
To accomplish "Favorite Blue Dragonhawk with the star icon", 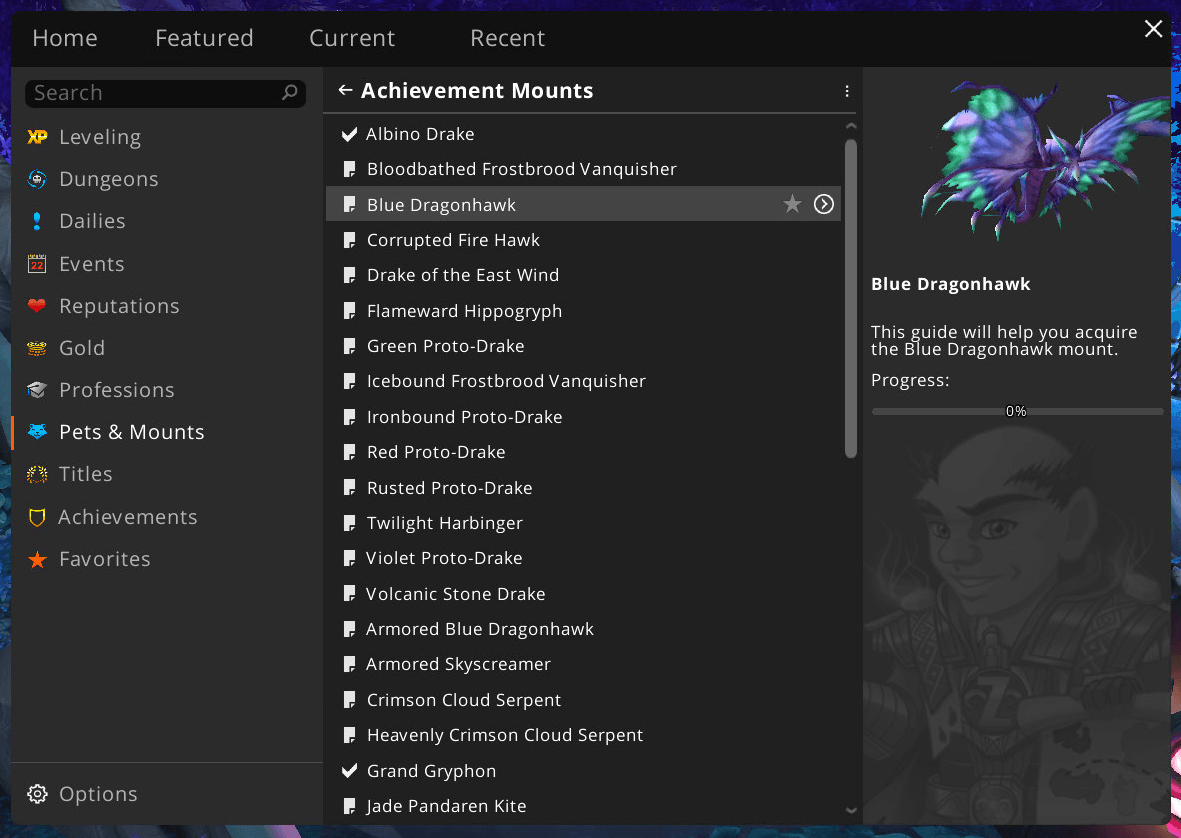I will click(792, 204).
